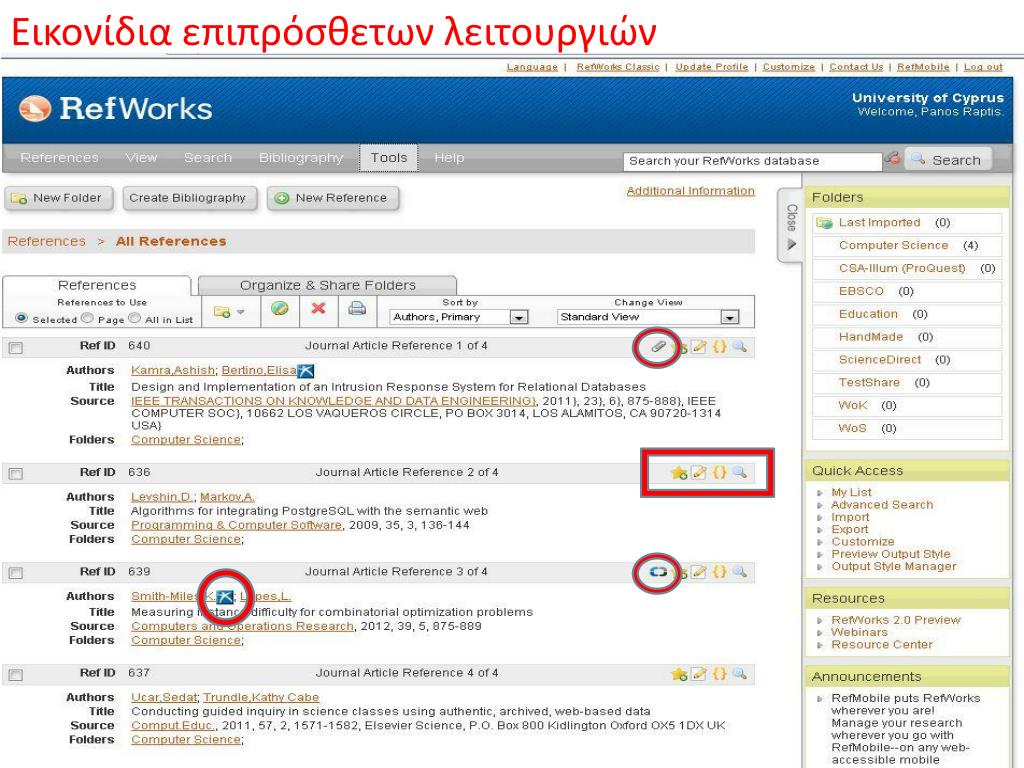Click the cite braces icon for Ref 639
This screenshot has width=1024, height=768.
719,572
